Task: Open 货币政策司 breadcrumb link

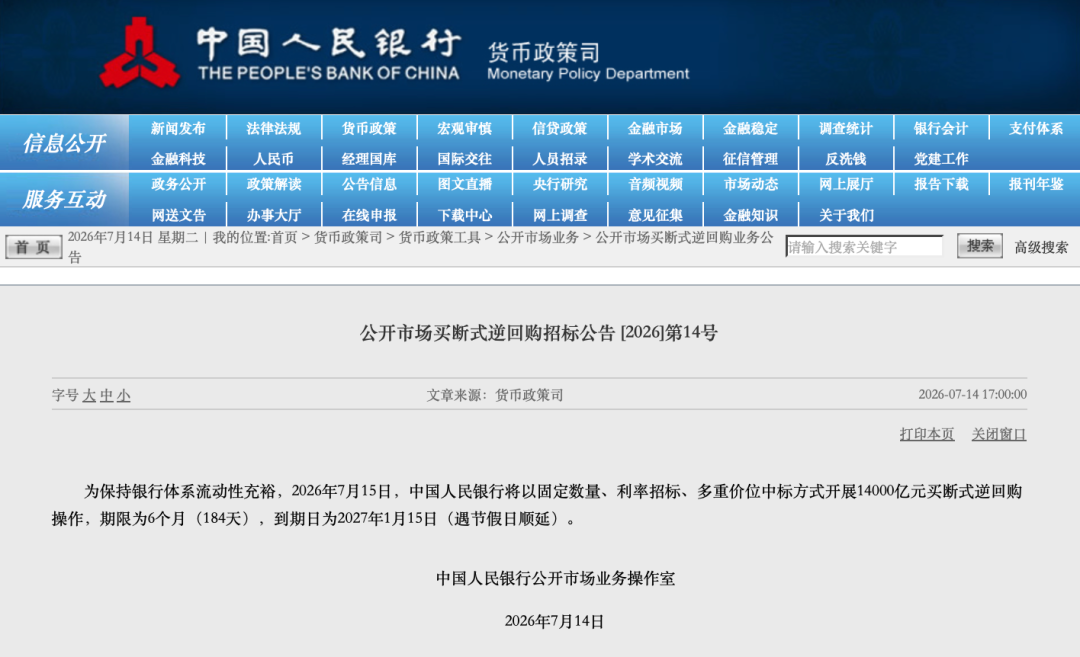Action: click(348, 238)
